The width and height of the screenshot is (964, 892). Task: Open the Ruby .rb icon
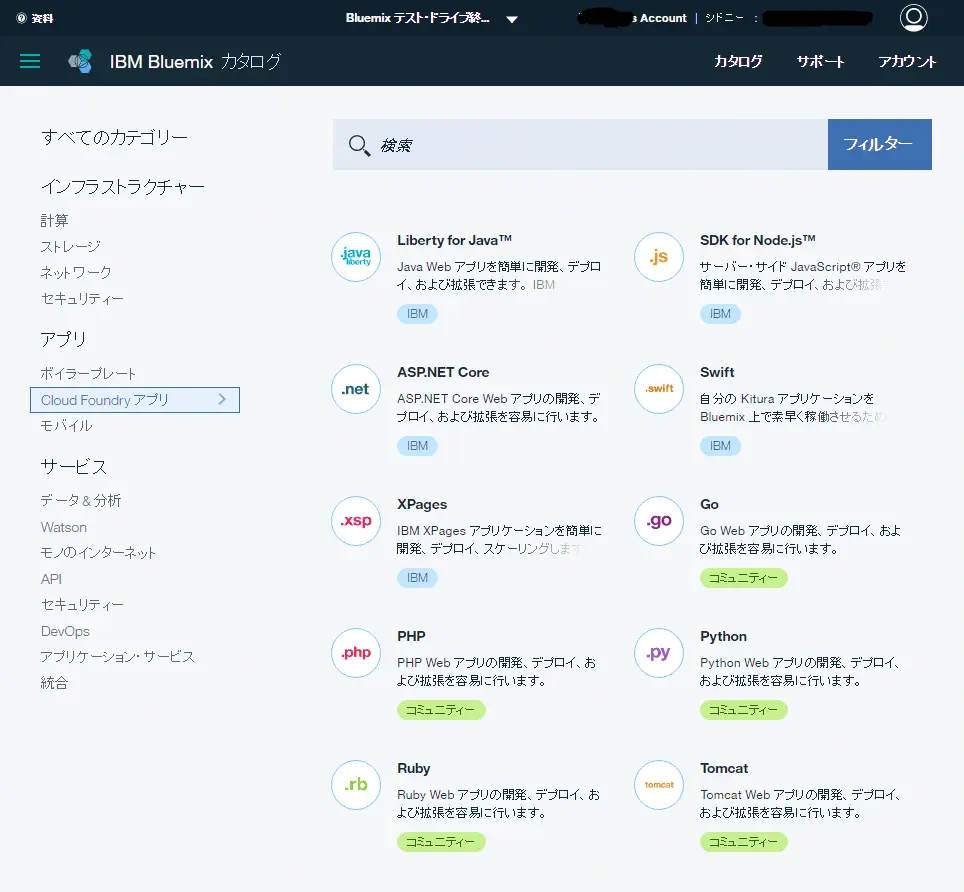tap(356, 785)
